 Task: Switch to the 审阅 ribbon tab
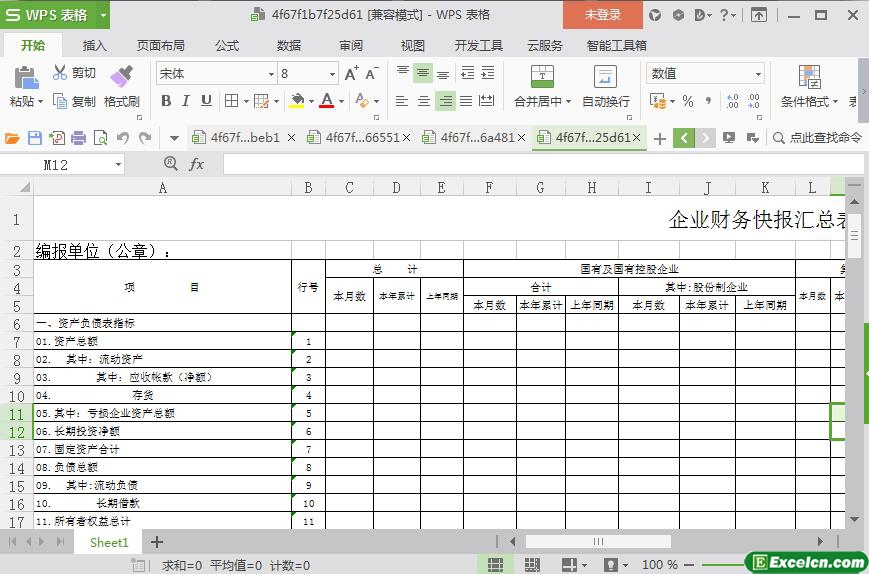pyautogui.click(x=351, y=45)
